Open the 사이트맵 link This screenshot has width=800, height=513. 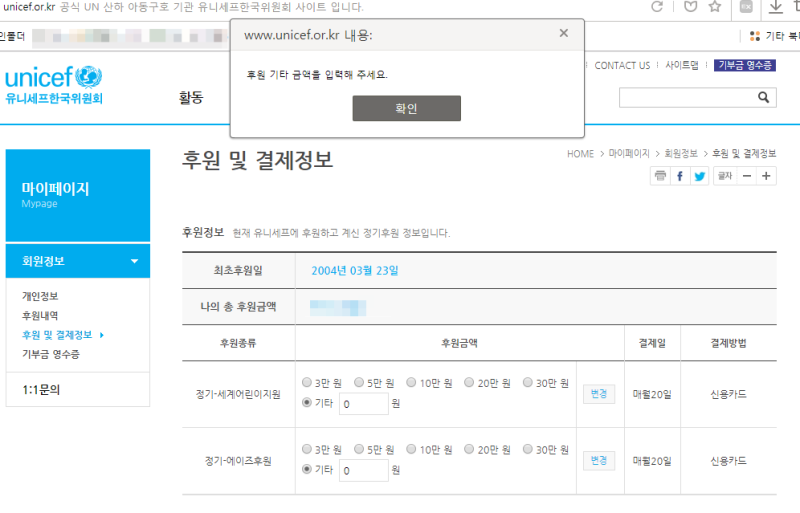pos(682,65)
